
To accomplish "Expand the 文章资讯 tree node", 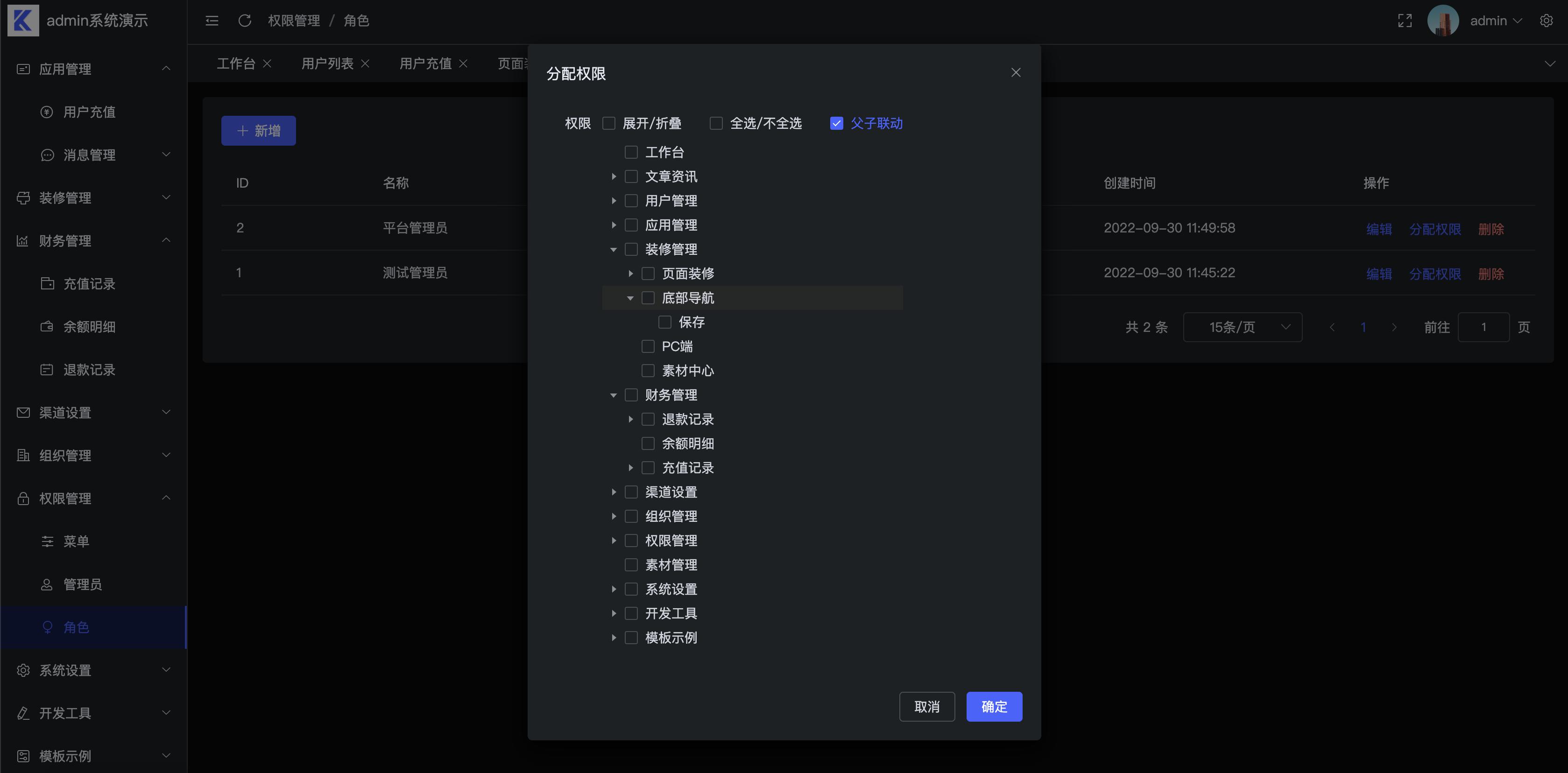I will (614, 176).
